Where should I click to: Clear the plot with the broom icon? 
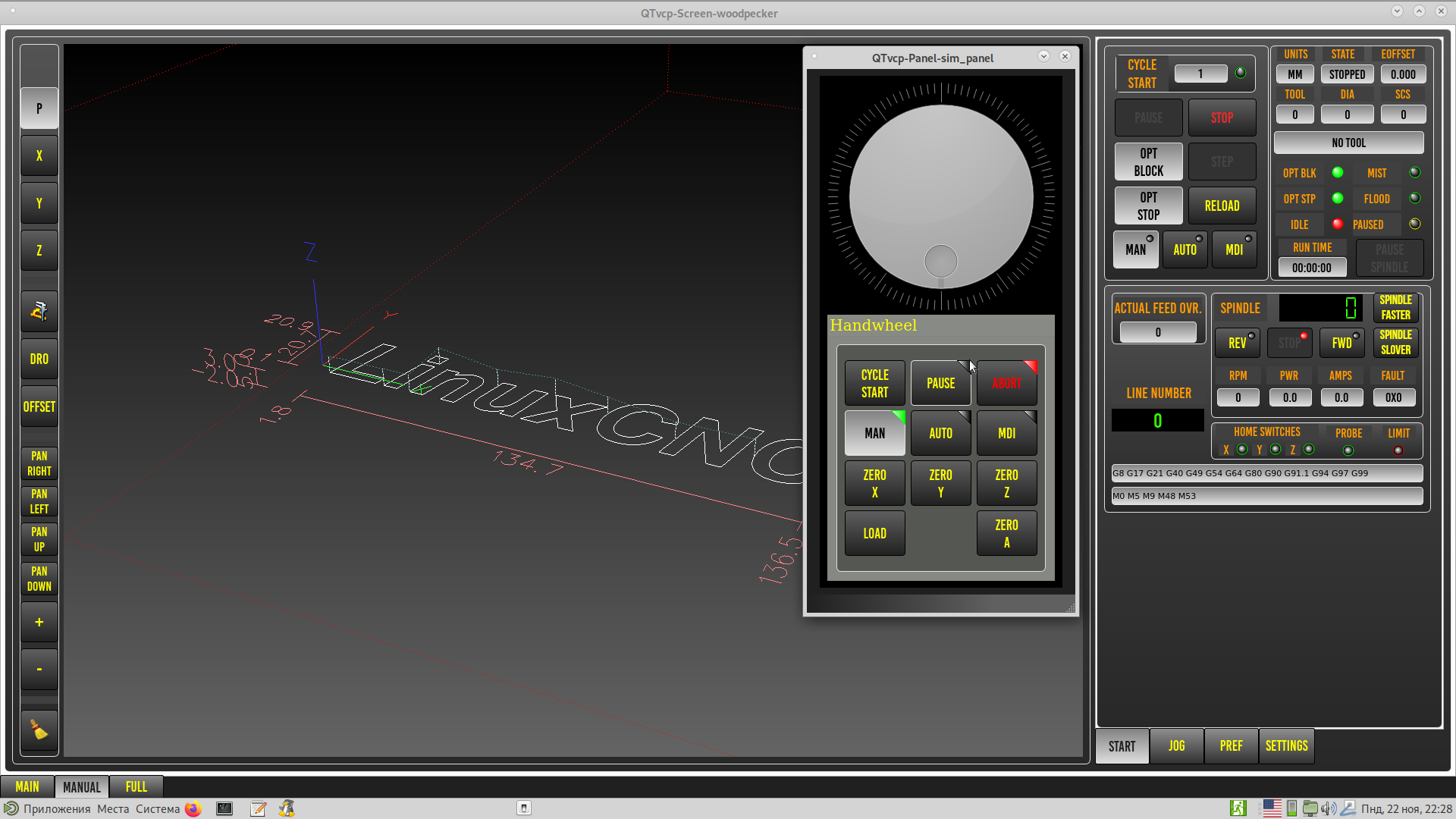39,730
